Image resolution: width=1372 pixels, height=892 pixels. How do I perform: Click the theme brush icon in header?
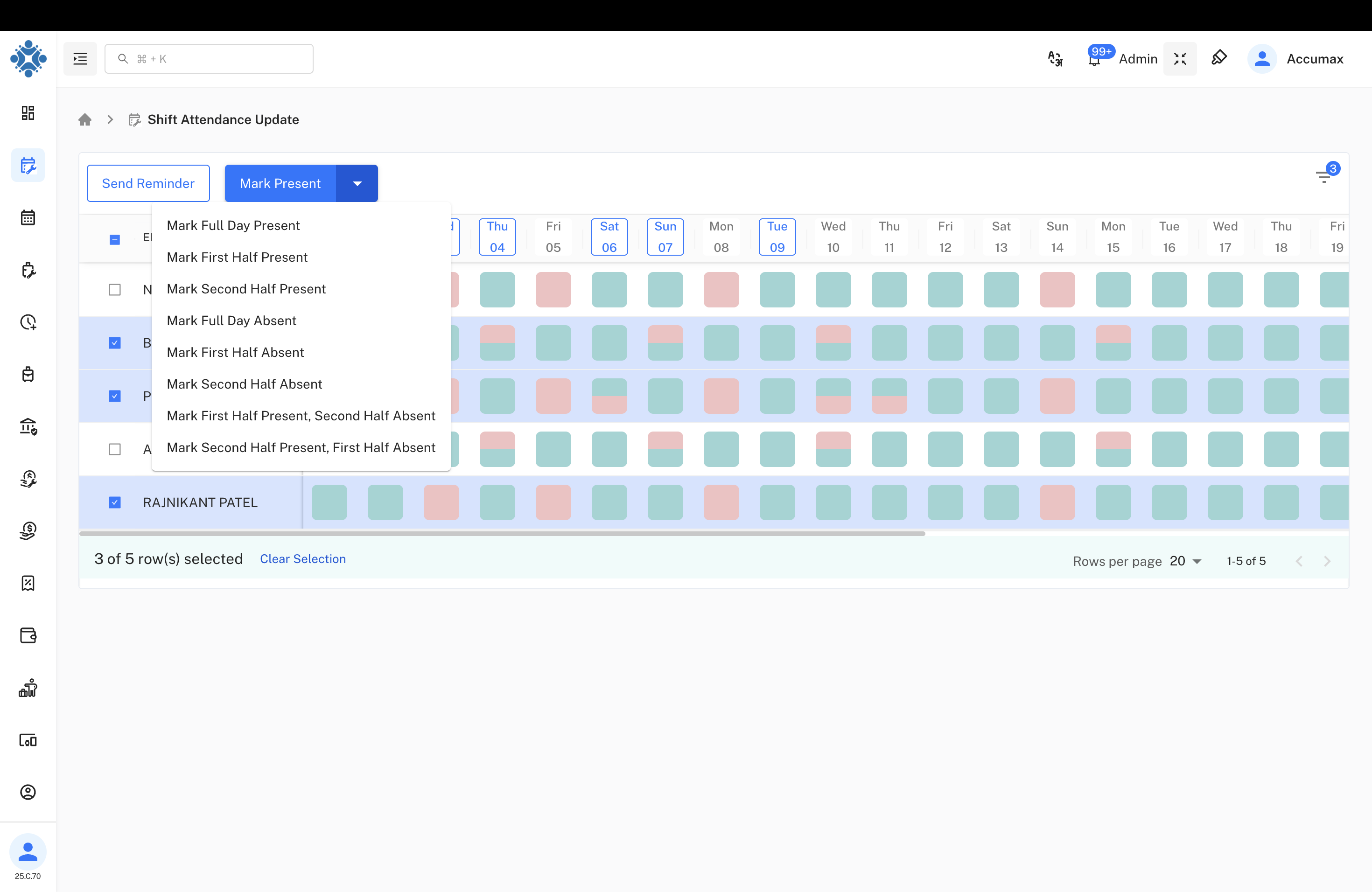click(1218, 58)
